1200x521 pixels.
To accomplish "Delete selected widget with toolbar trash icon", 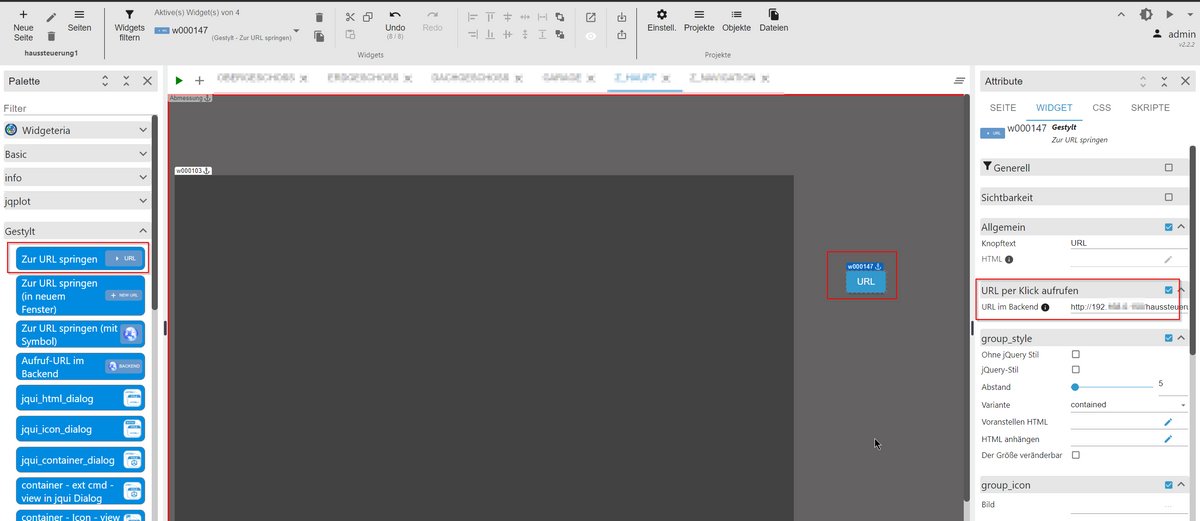I will pyautogui.click(x=319, y=17).
